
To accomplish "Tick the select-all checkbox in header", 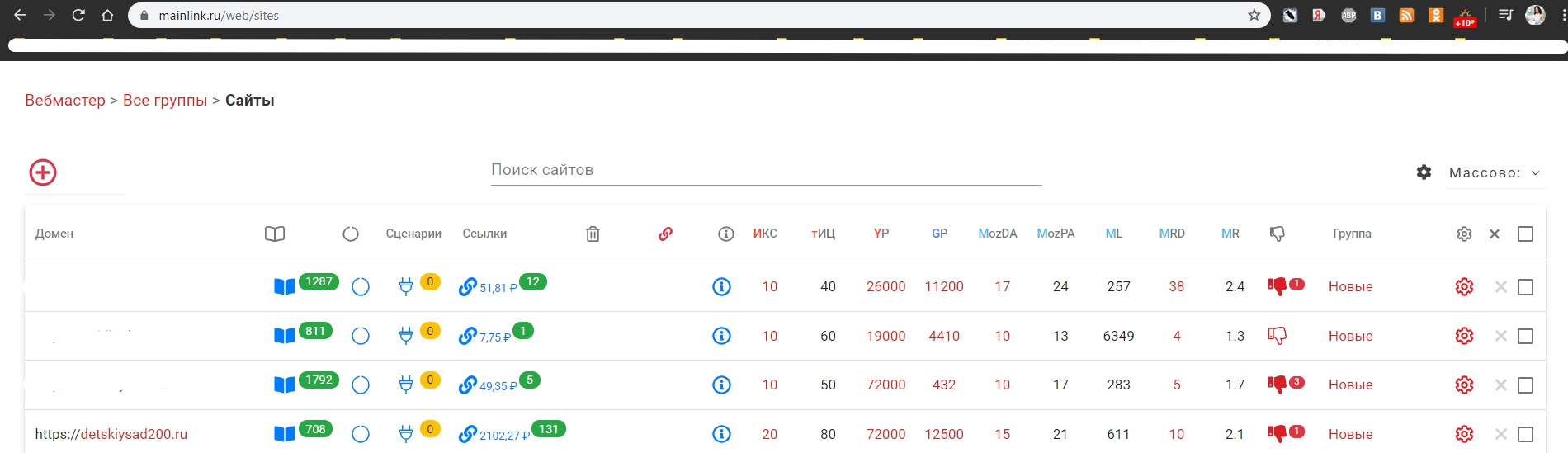I will [1525, 234].
